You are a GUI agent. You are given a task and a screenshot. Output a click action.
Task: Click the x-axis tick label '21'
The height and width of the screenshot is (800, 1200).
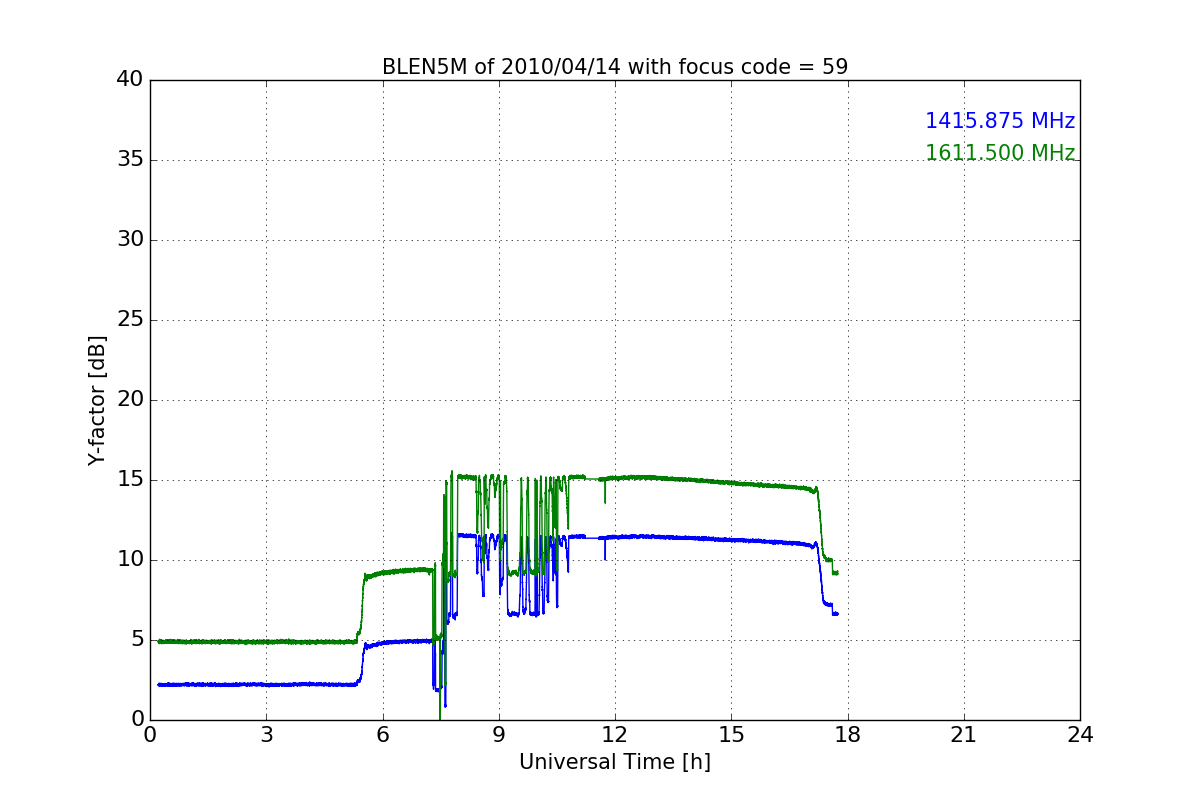coord(964,735)
